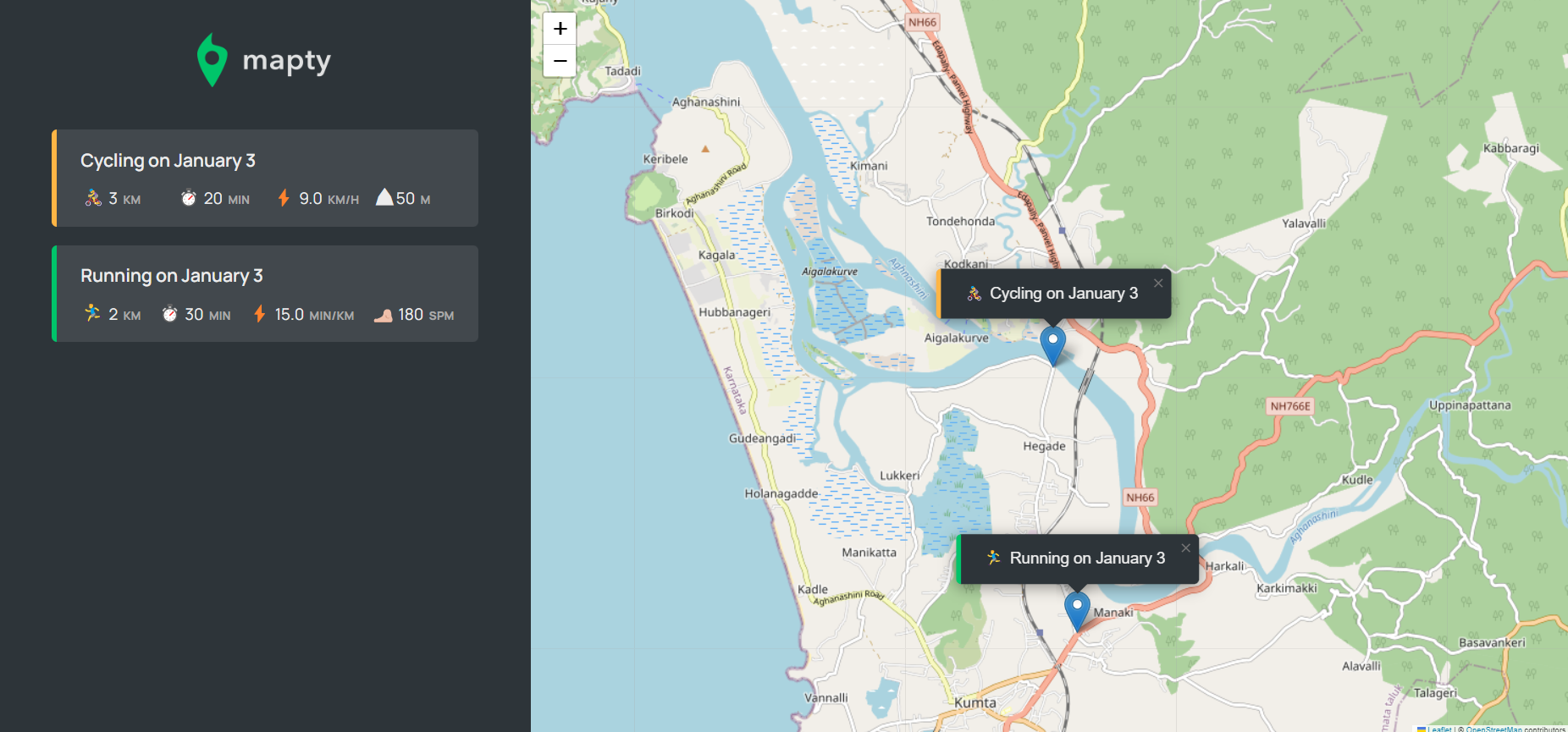Click the cycling workout's blue map marker
Viewport: 1568px width, 732px height.
(1052, 344)
